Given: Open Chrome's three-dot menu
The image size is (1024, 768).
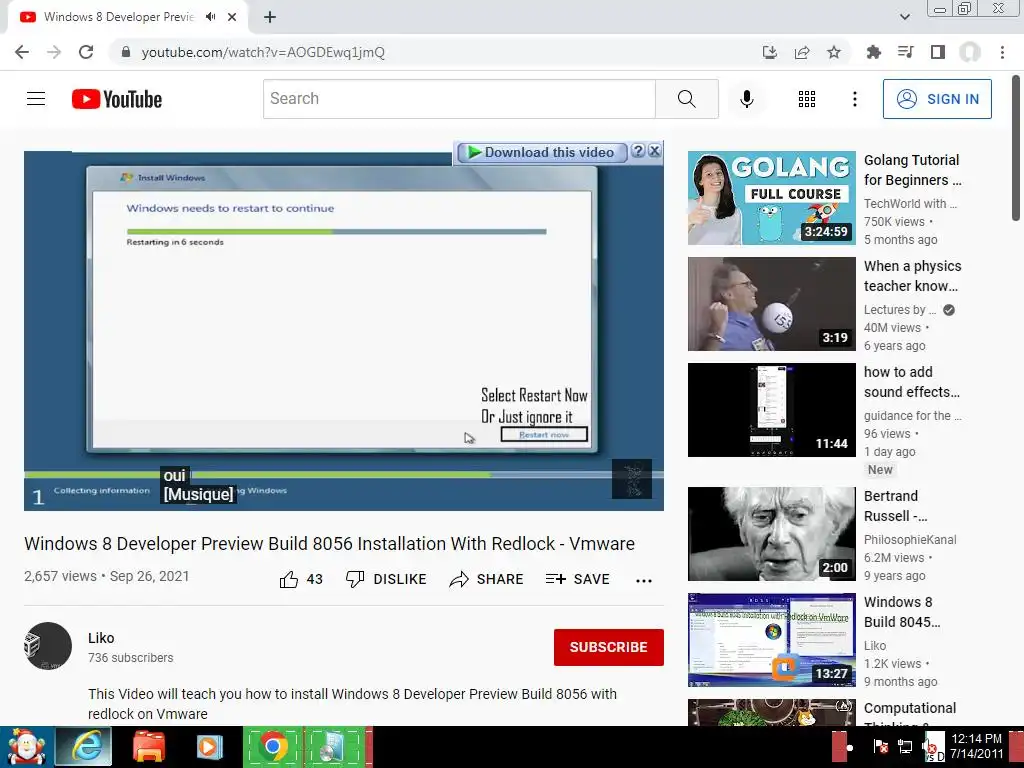Looking at the screenshot, I should click(x=1002, y=52).
